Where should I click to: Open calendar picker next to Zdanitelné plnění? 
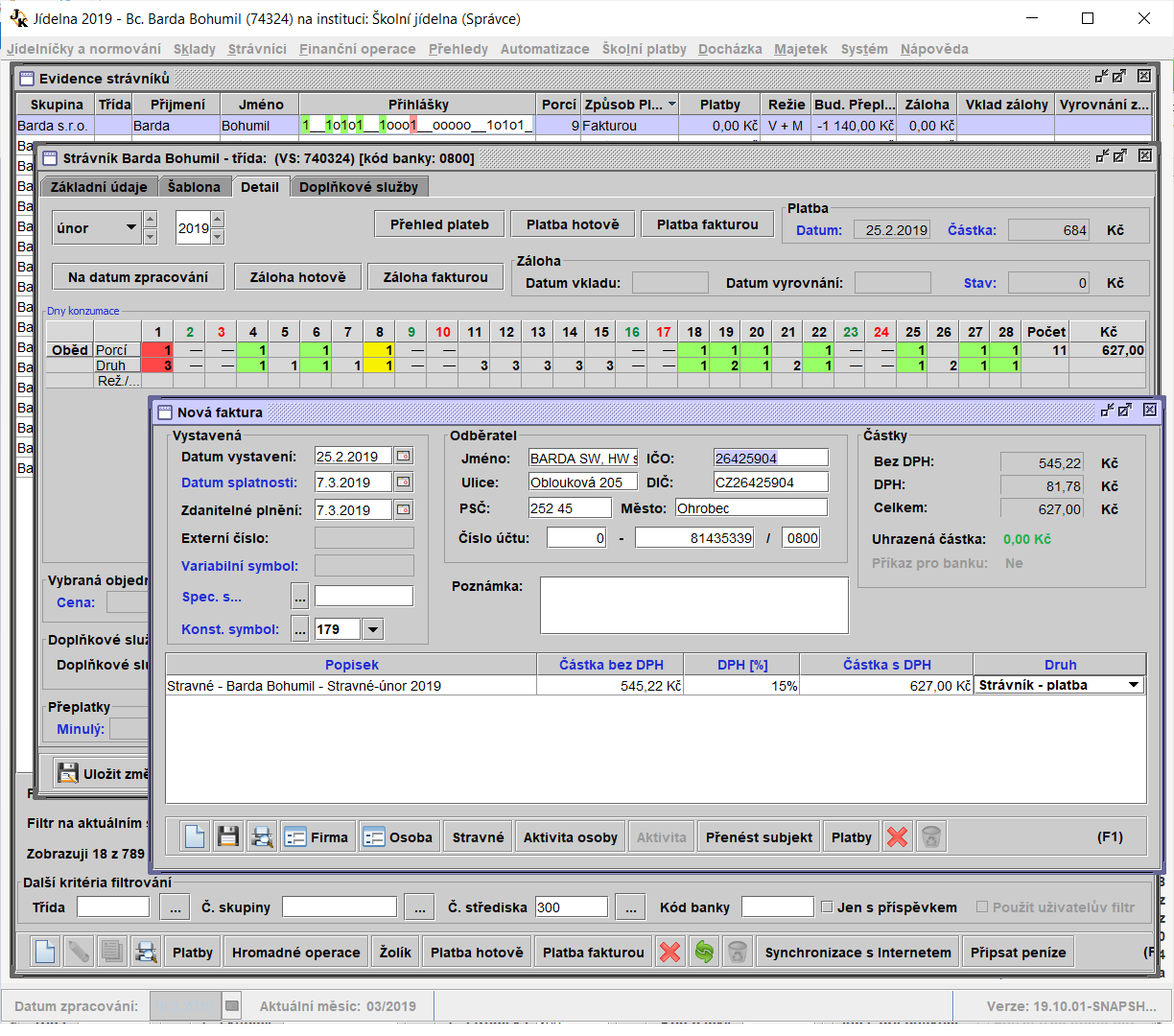click(x=404, y=509)
